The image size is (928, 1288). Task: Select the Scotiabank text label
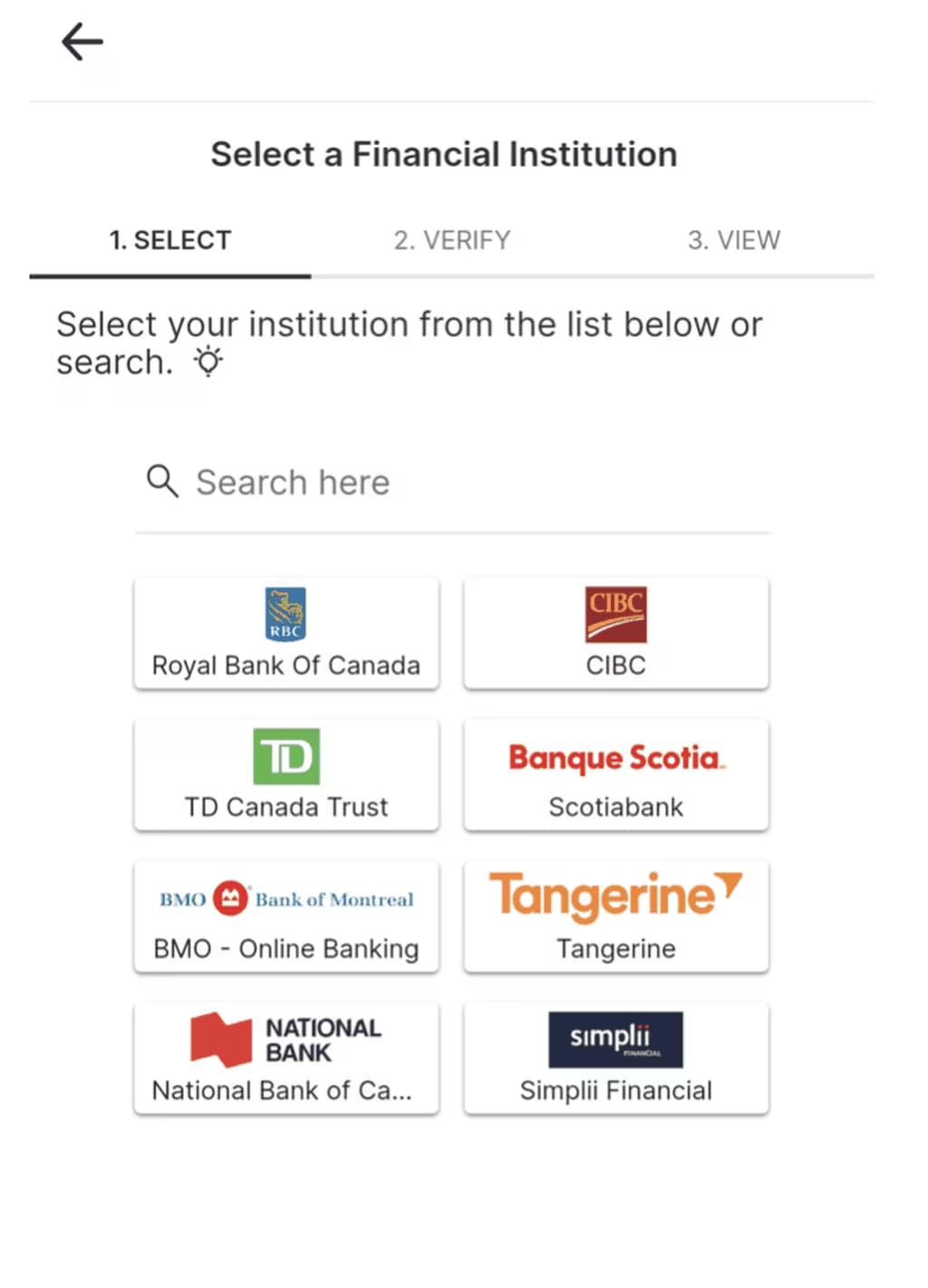pos(616,807)
